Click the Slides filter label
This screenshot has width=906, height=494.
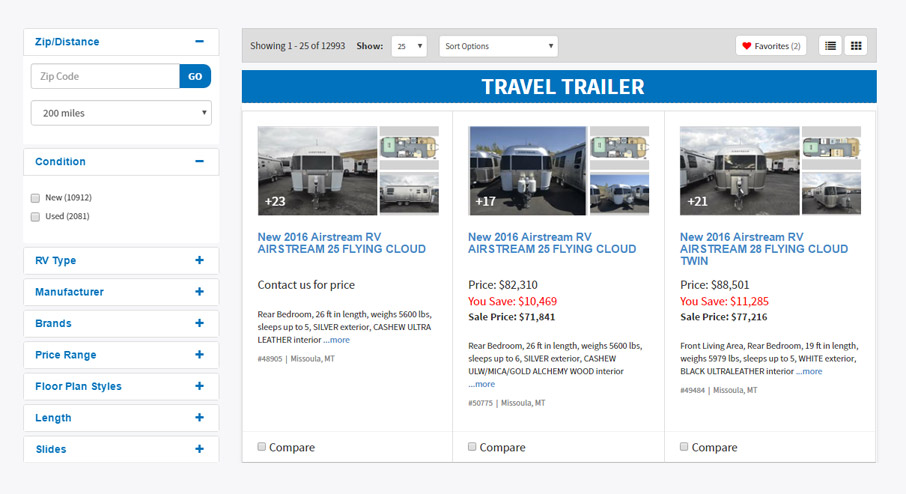pyautogui.click(x=51, y=449)
